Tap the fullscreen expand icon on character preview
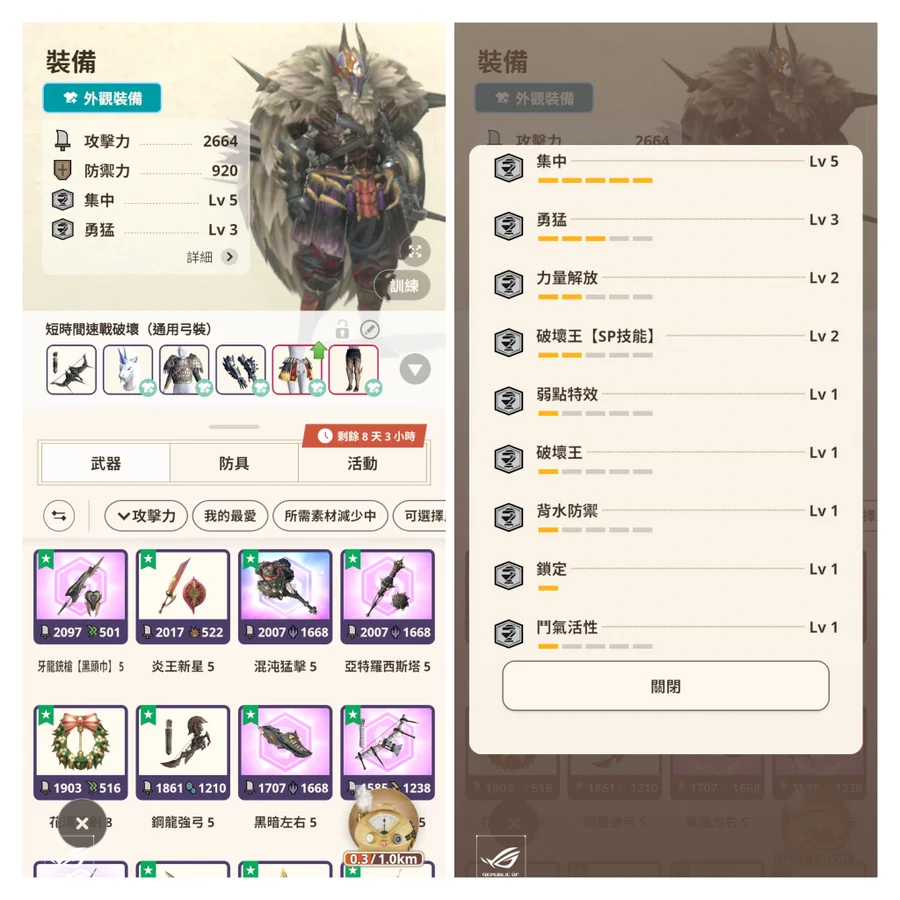 415,251
